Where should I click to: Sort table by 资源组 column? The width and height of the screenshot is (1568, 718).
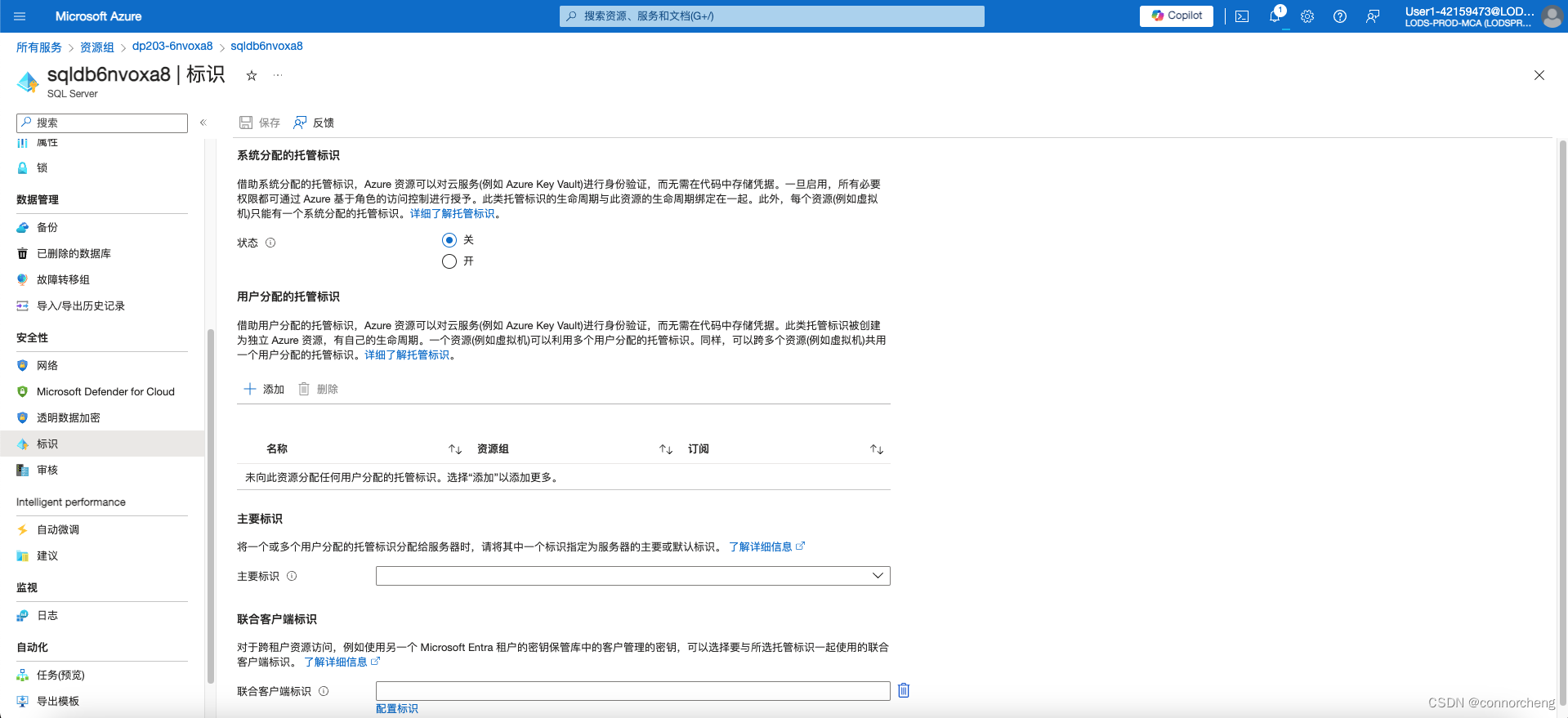pyautogui.click(x=666, y=449)
